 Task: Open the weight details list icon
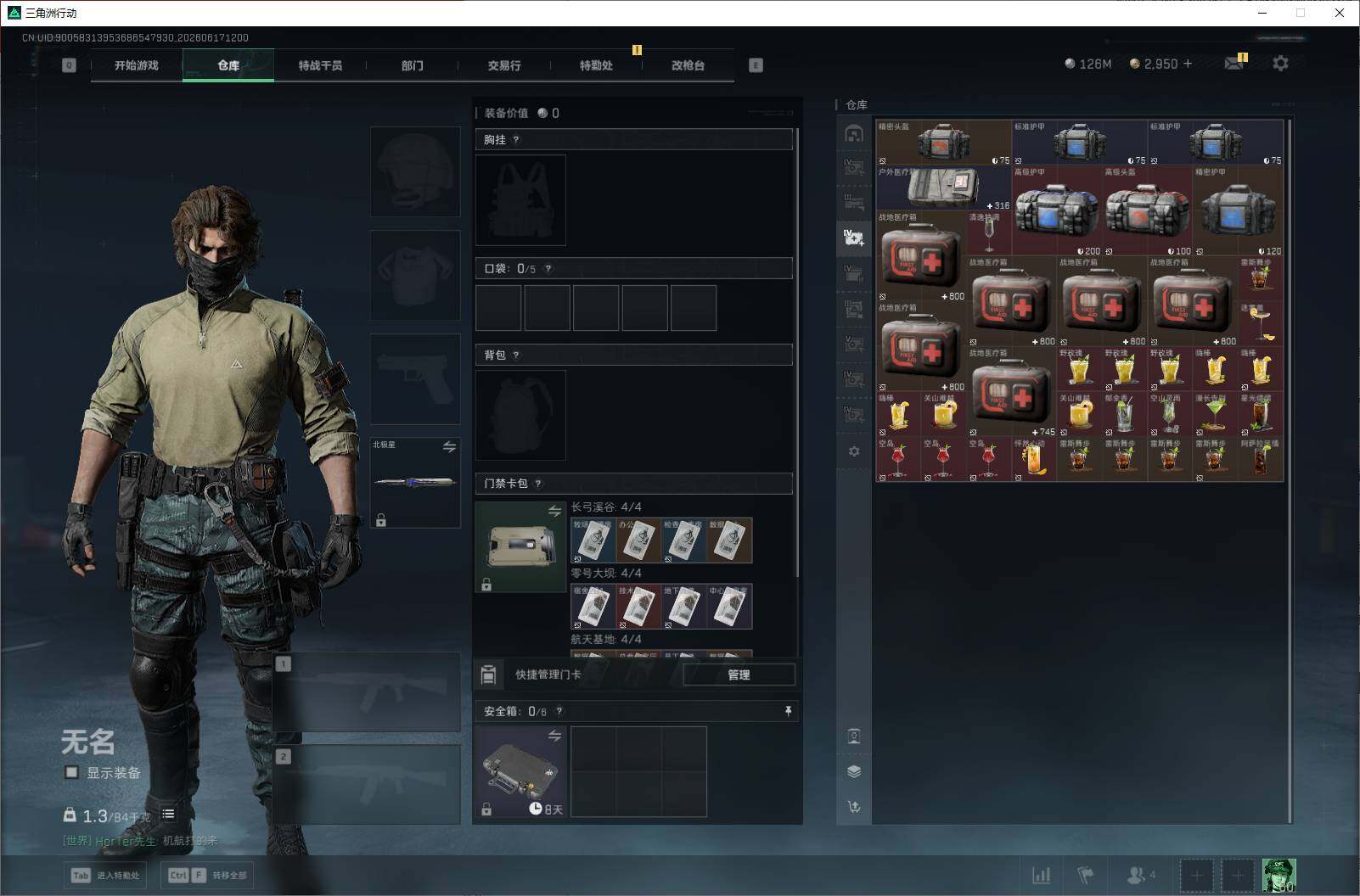point(168,814)
